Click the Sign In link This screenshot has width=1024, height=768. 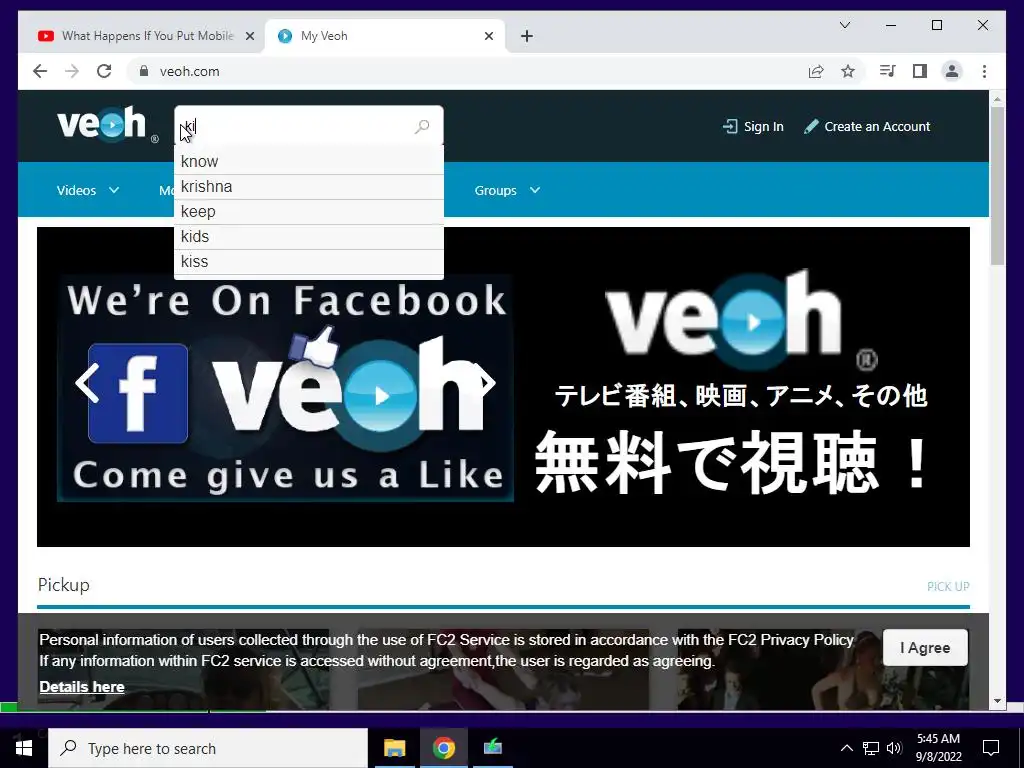[754, 127]
